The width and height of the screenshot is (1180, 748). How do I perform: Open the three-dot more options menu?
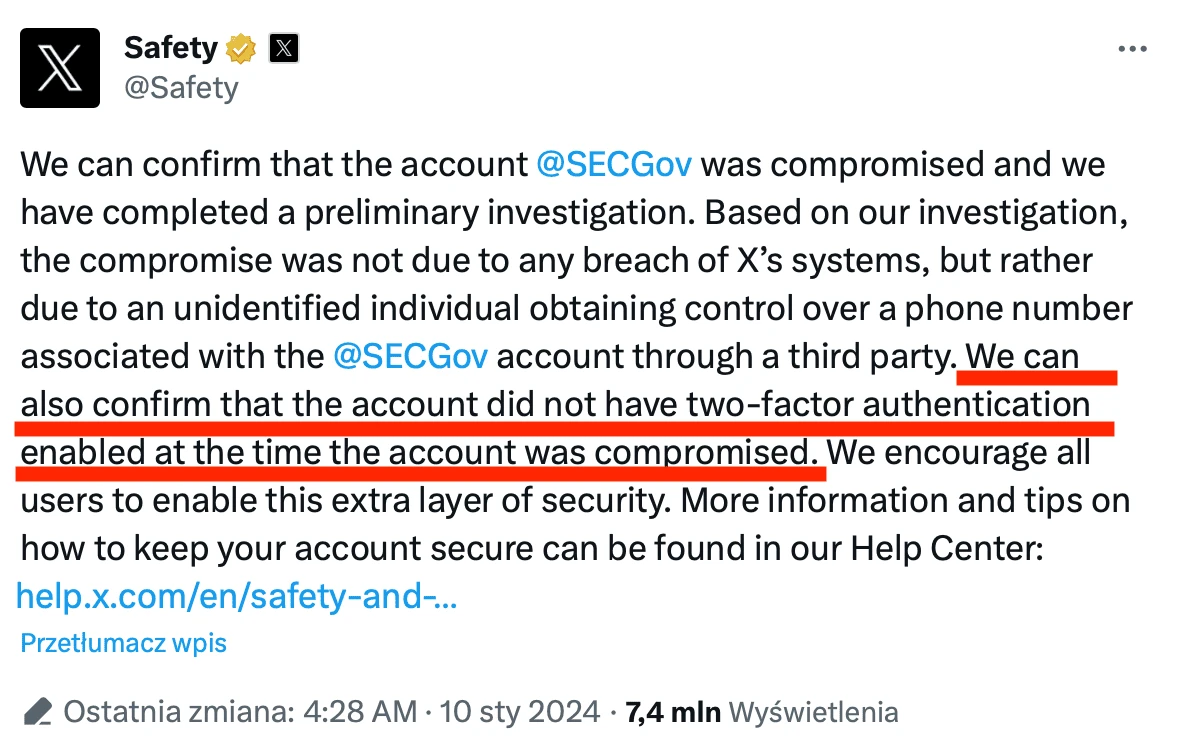tap(1132, 49)
